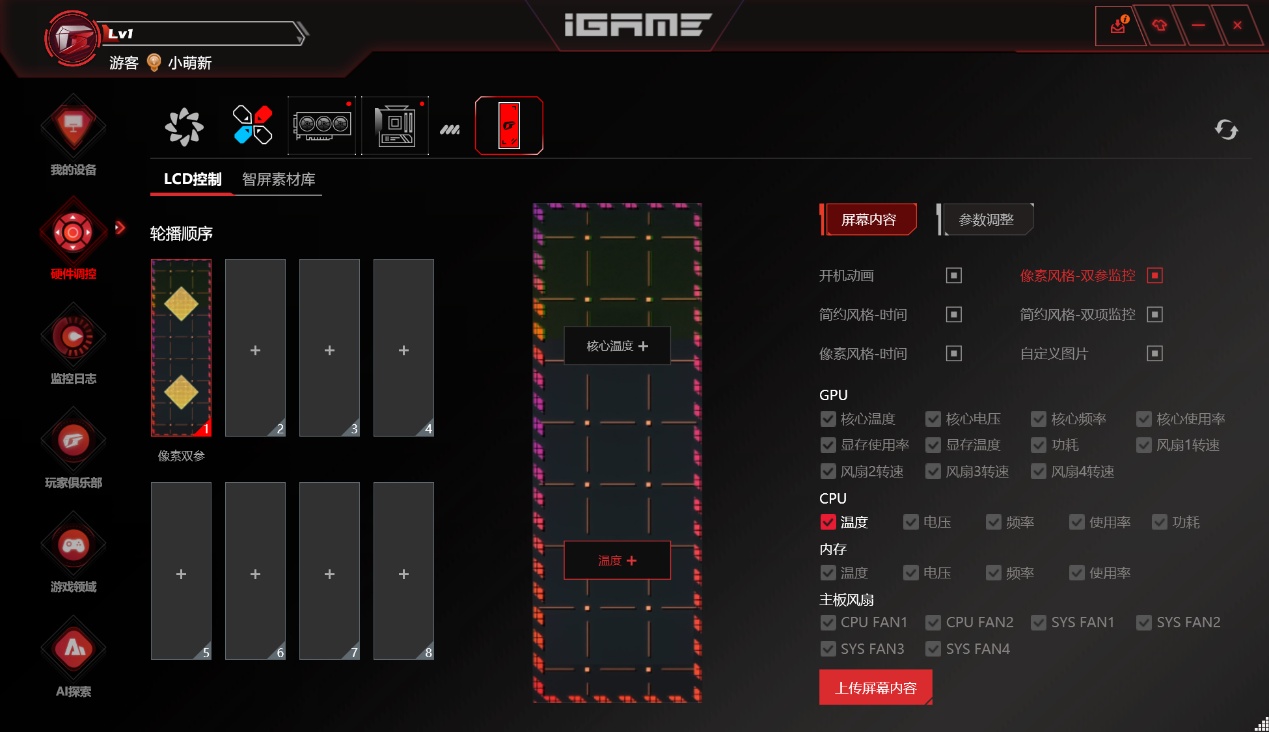
Task: Select the motherboard device icon
Action: point(394,126)
